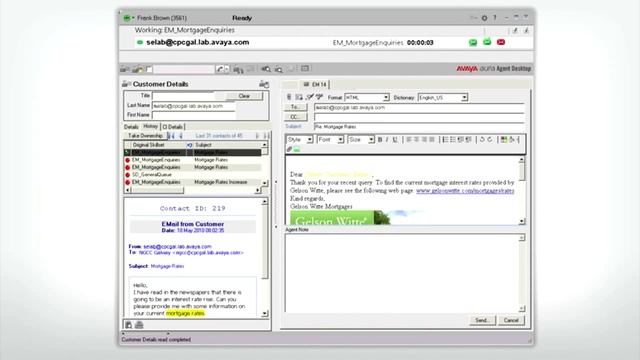
Task: Click the redo icon in editor toolbar
Action: pyautogui.click(x=490, y=140)
